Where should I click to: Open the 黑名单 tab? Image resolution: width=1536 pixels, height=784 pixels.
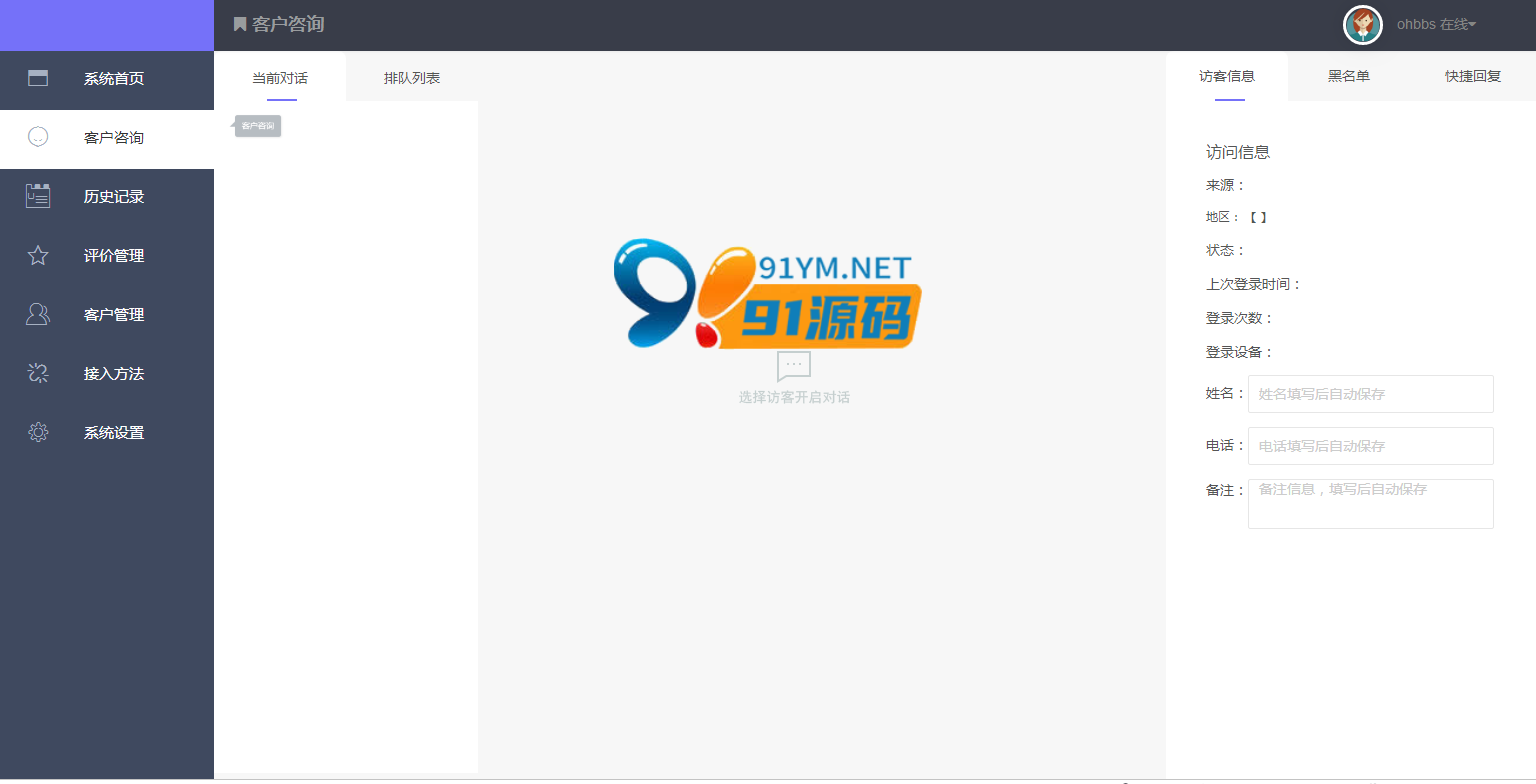(1349, 76)
